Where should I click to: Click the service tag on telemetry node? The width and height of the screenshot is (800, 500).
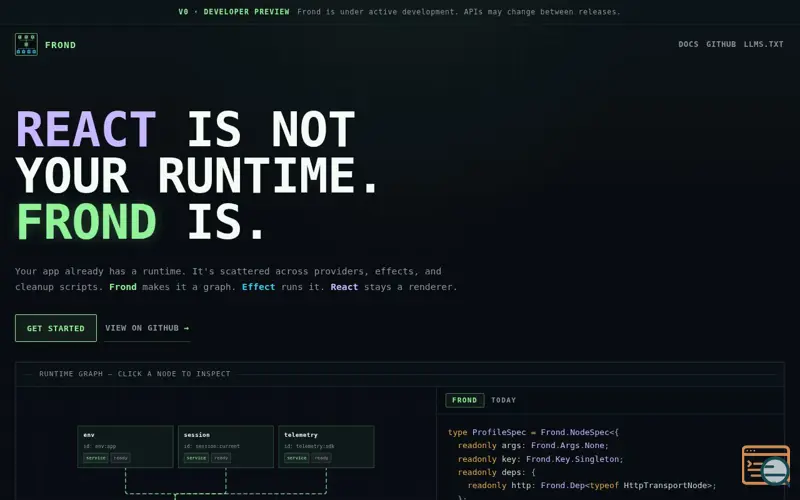(297, 458)
